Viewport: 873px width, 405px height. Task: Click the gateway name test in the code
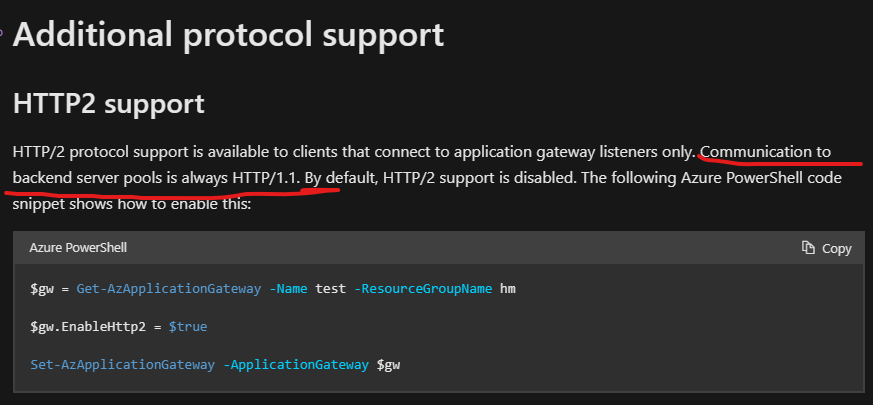[x=330, y=289]
